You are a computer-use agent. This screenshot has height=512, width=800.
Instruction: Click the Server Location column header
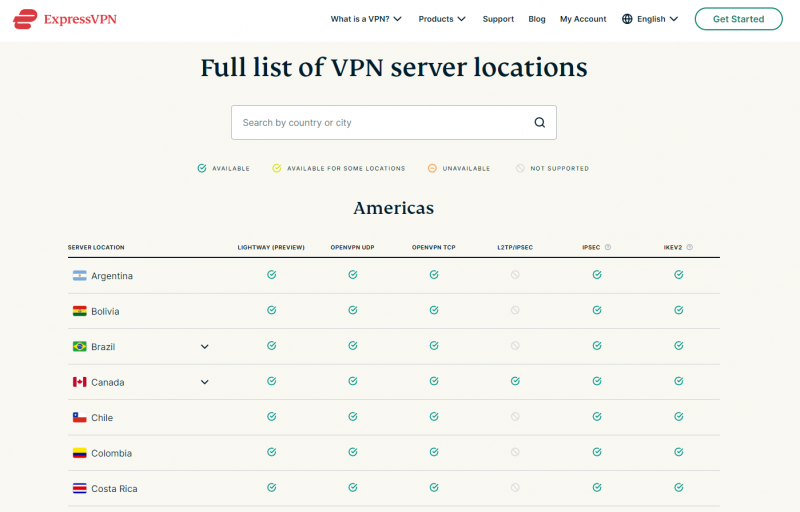click(x=96, y=247)
